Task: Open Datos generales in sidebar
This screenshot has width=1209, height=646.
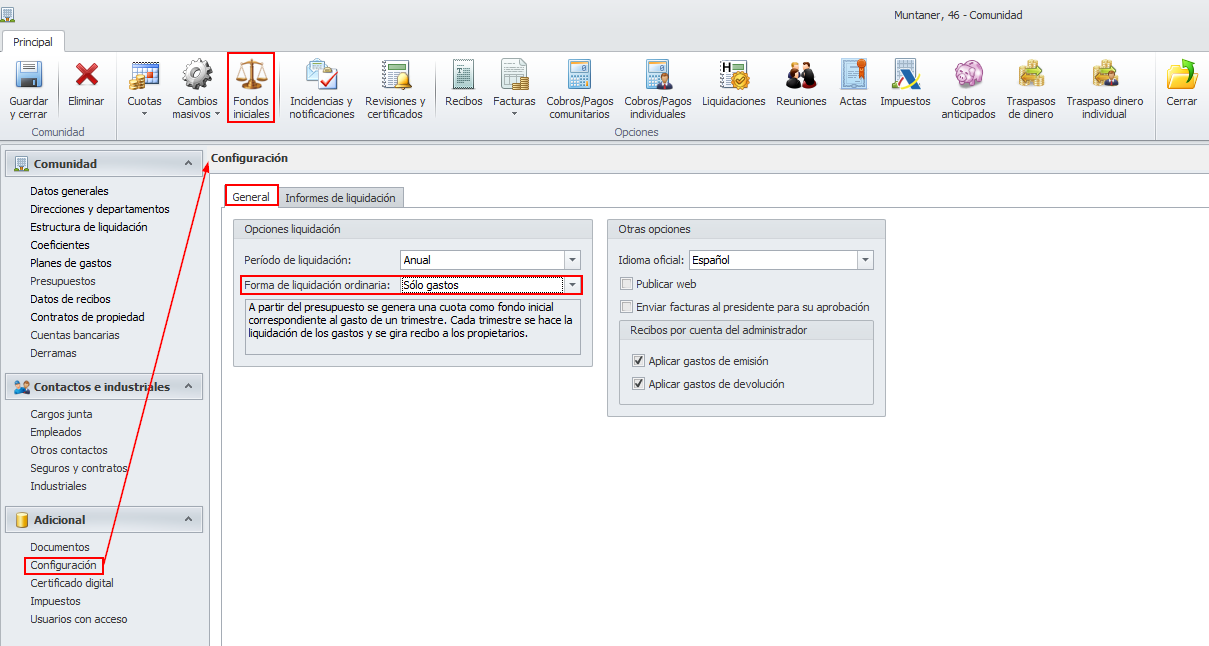Action: 69,191
